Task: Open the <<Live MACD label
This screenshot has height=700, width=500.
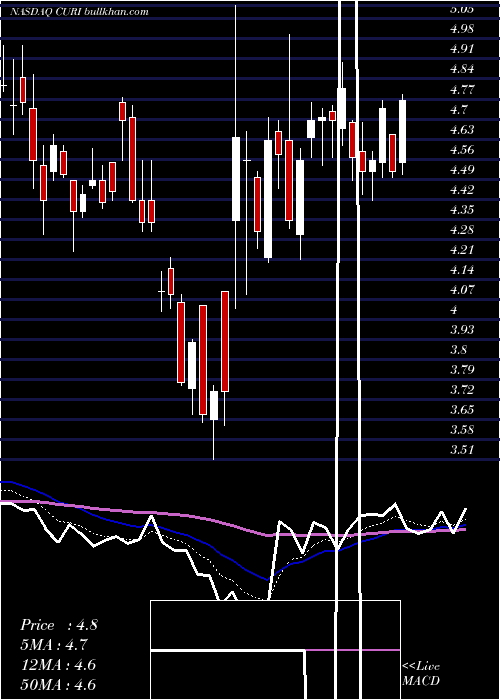Action: pyautogui.click(x=421, y=673)
